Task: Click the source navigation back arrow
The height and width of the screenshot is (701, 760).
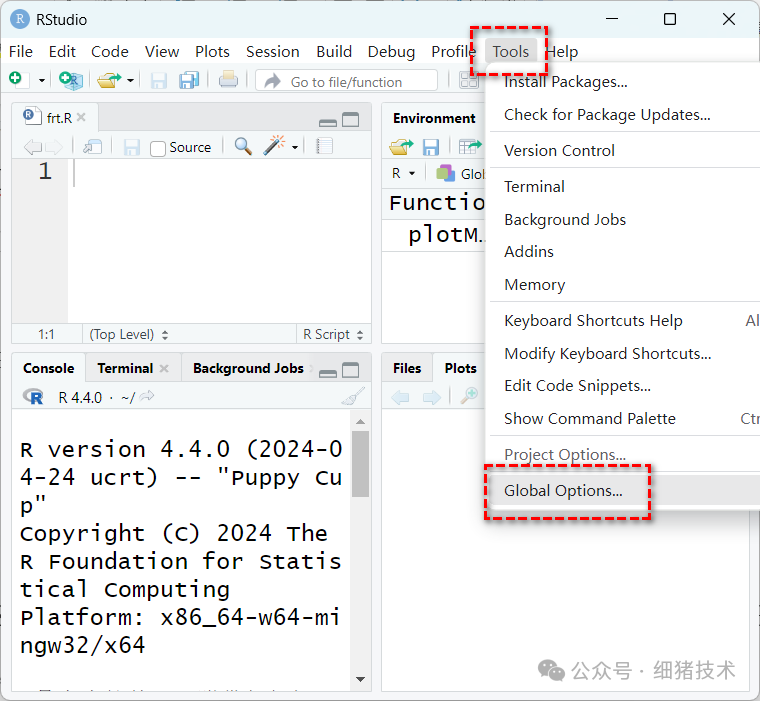Action: pos(32,146)
